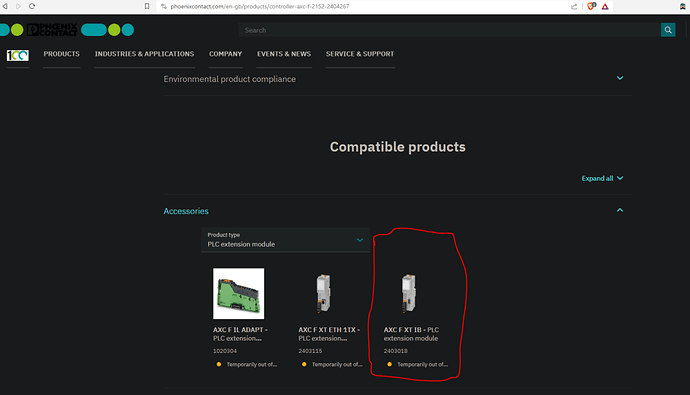Collapse Accessories using its chevron

coord(620,210)
